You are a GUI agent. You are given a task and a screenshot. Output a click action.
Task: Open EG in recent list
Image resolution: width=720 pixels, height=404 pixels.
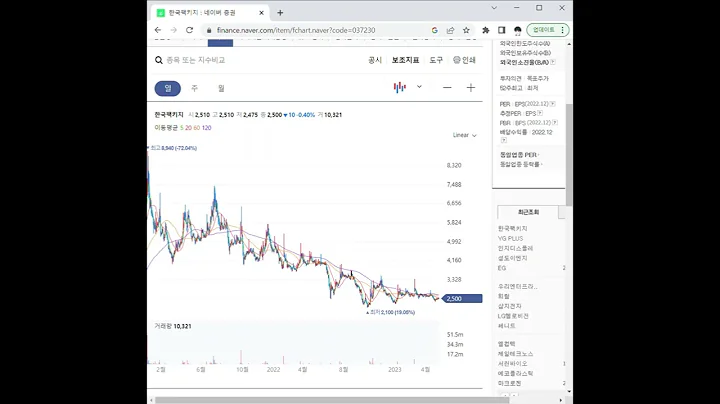coord(501,268)
